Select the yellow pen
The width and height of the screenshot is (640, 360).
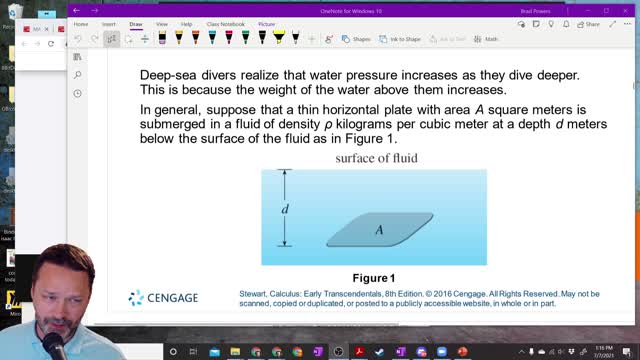(179, 38)
